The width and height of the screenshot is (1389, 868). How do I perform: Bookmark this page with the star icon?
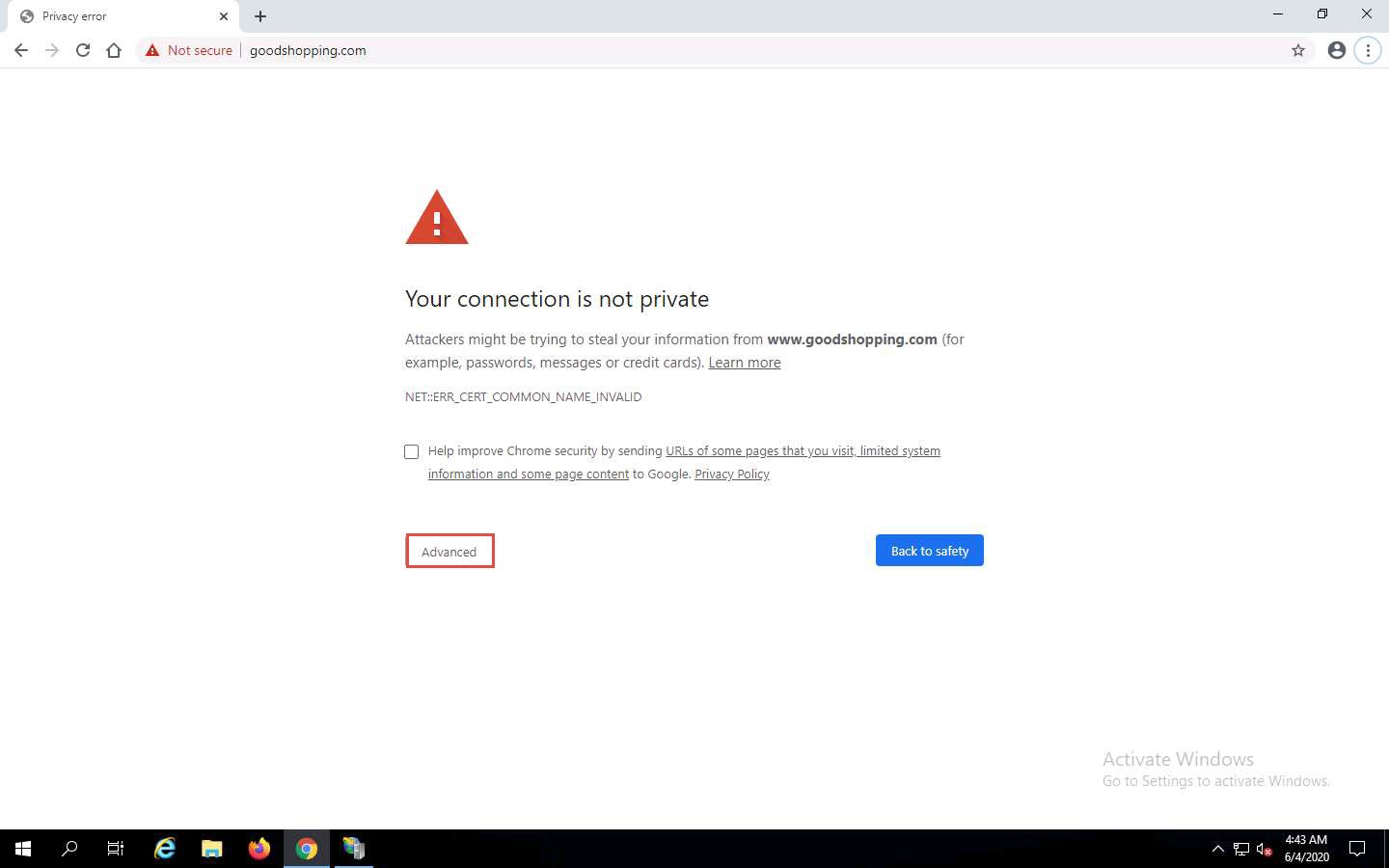[x=1298, y=50]
